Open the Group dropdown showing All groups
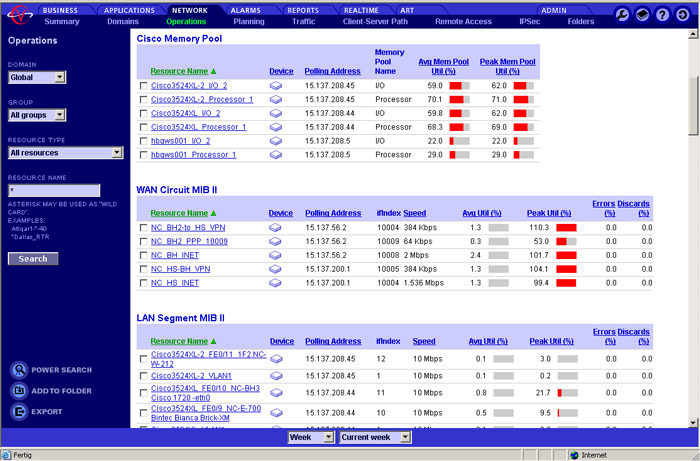700x461 pixels. tap(37, 115)
